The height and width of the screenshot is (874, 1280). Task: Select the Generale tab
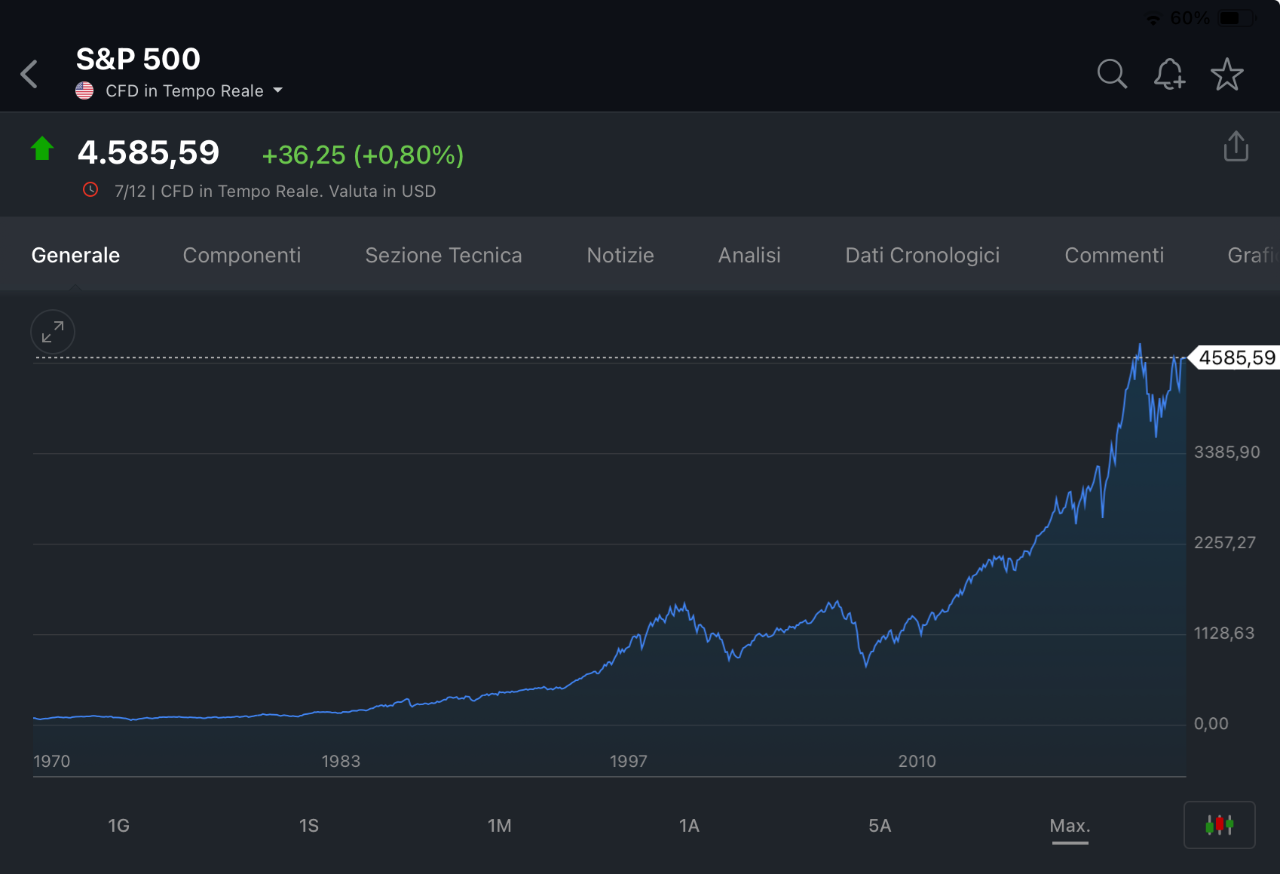click(x=76, y=255)
